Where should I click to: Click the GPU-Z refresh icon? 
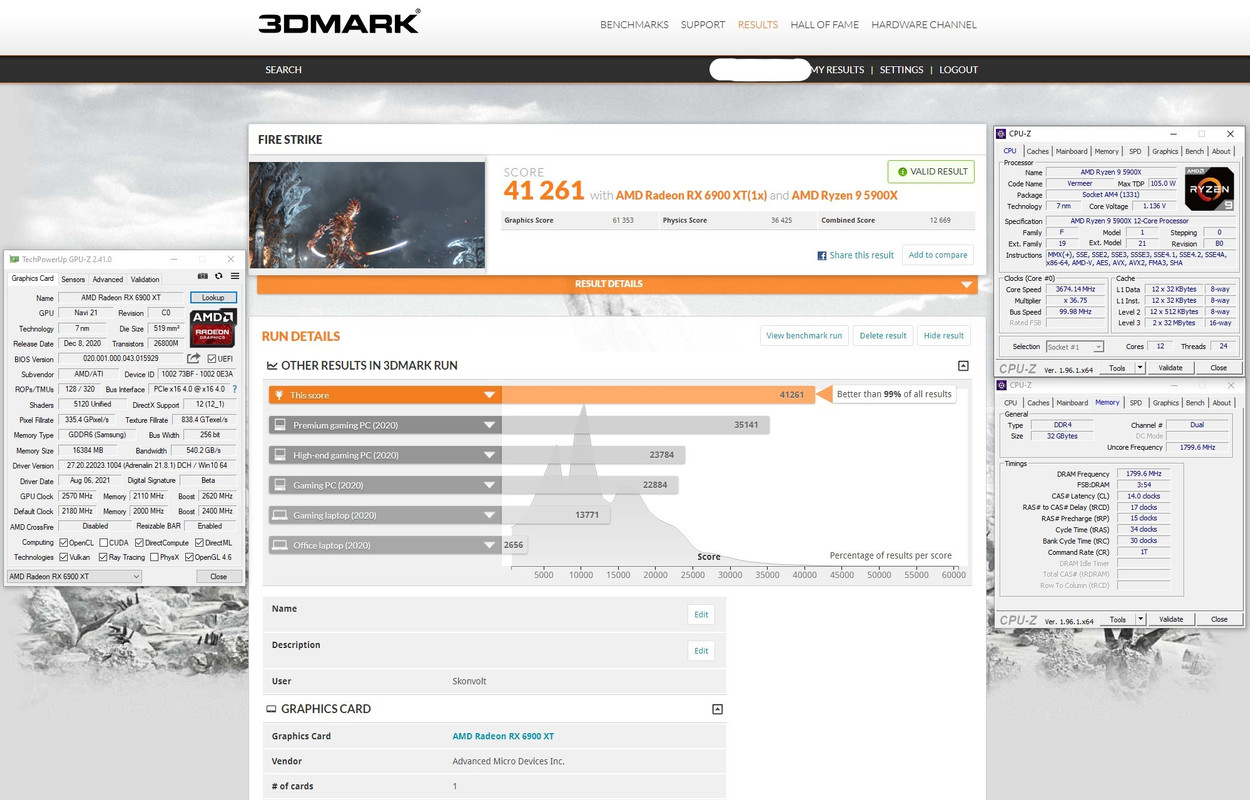pyautogui.click(x=219, y=276)
